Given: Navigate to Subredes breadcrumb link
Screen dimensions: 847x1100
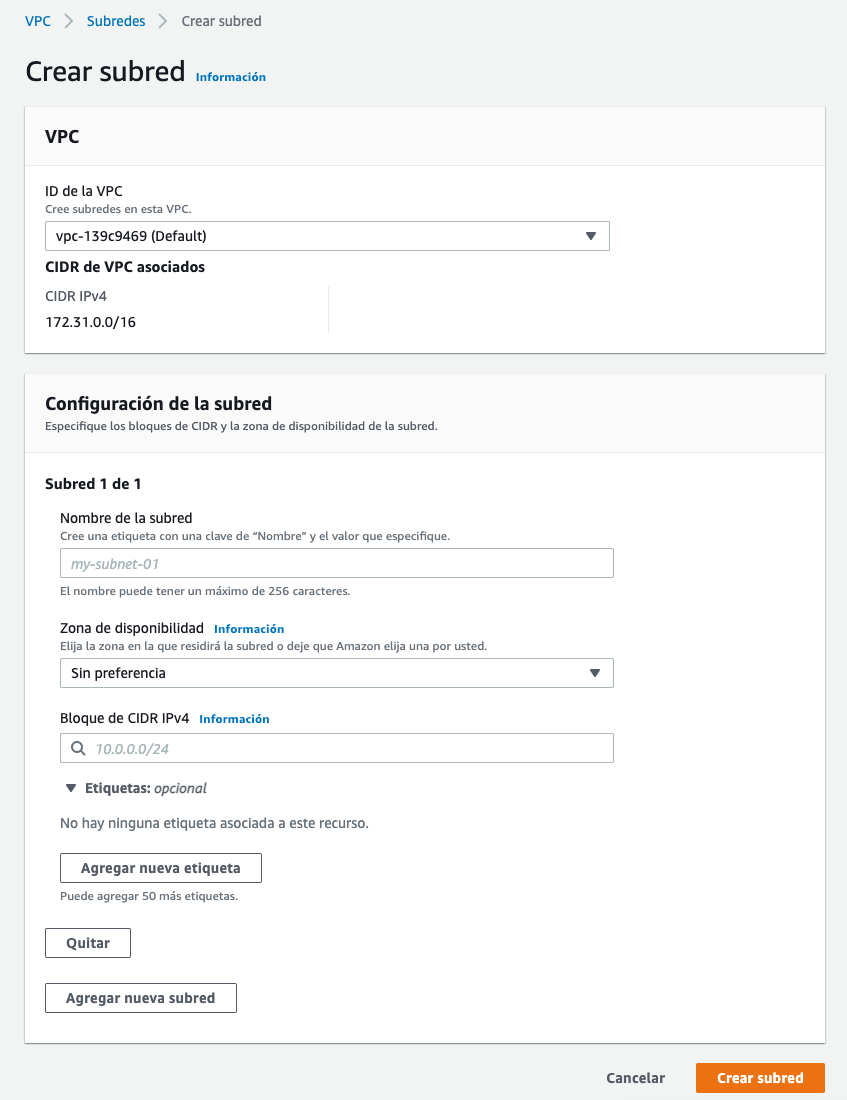Looking at the screenshot, I should coord(116,21).
